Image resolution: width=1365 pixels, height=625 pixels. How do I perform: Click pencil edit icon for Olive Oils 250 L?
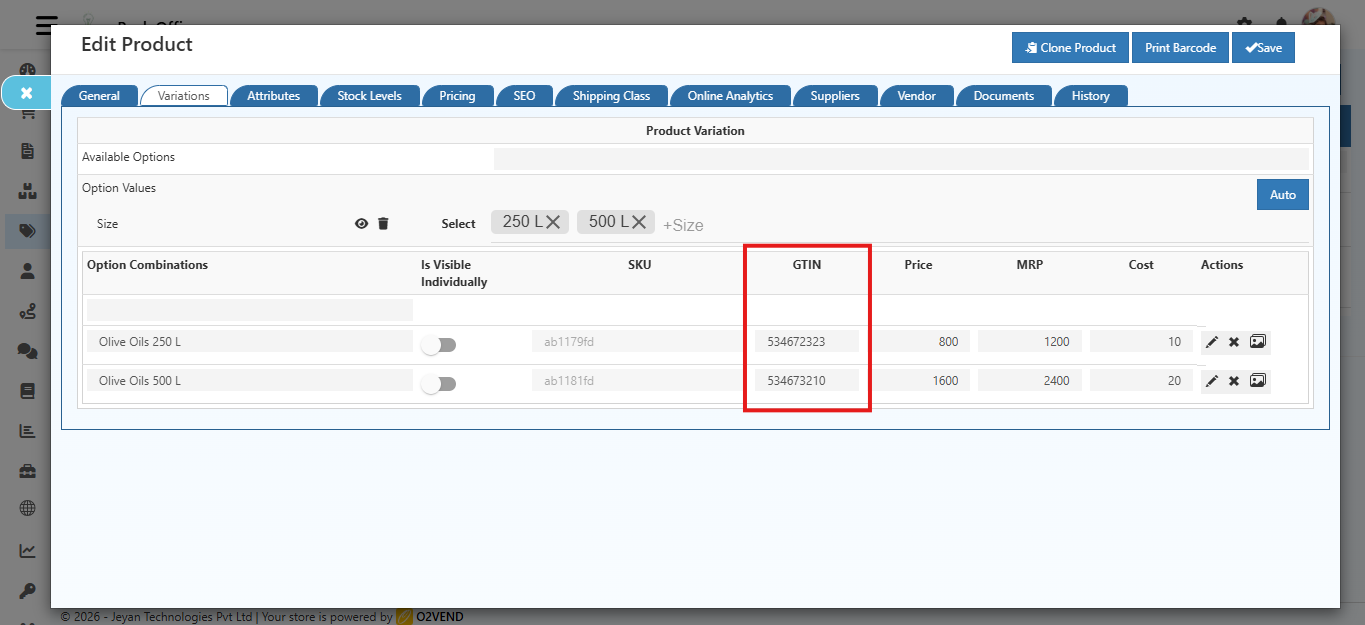click(1212, 342)
